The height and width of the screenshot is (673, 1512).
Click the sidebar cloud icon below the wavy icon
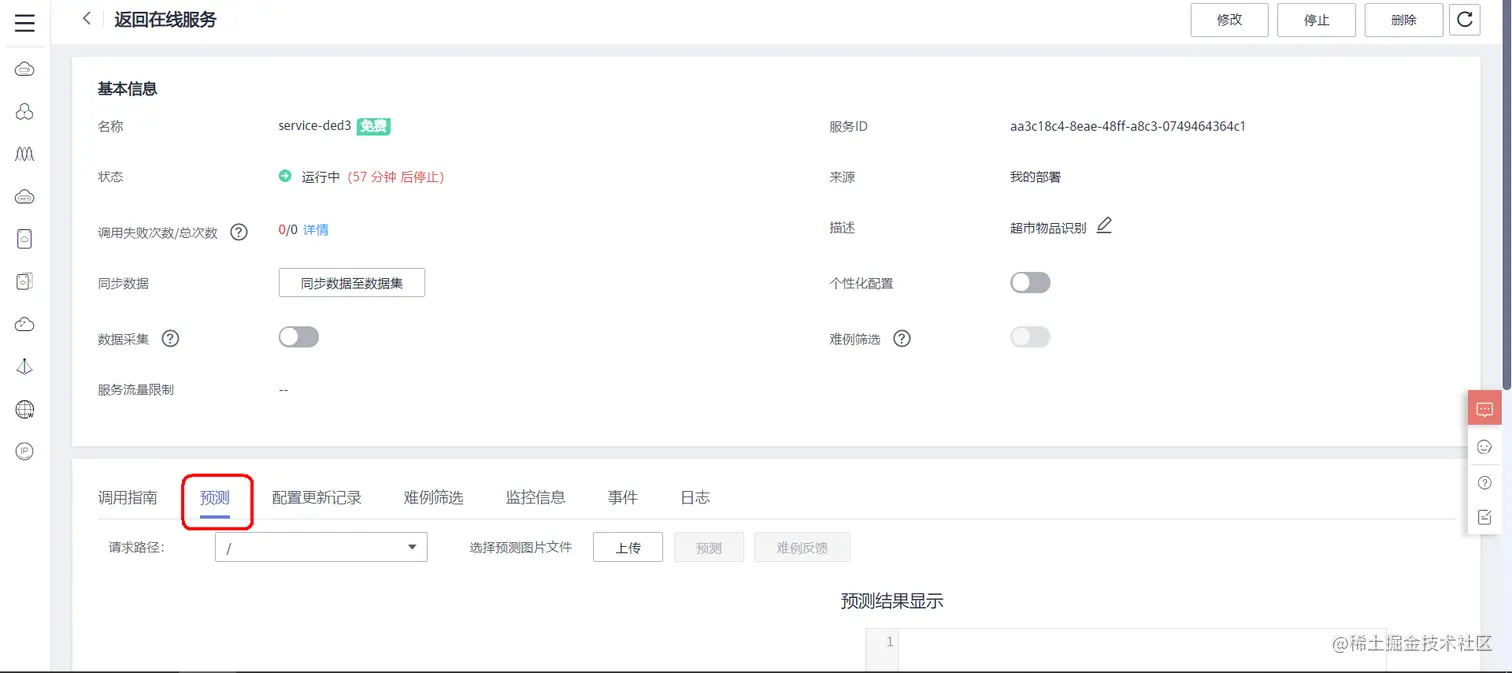pos(25,197)
